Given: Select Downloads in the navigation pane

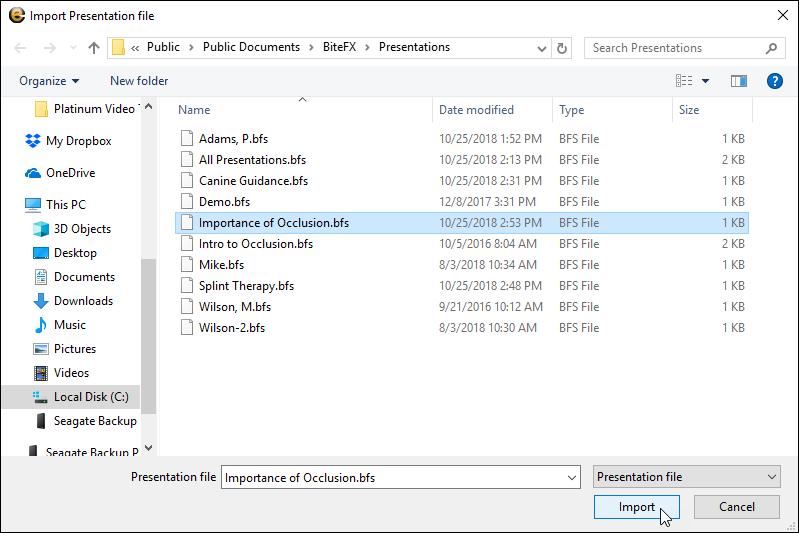Looking at the screenshot, I should click(83, 301).
